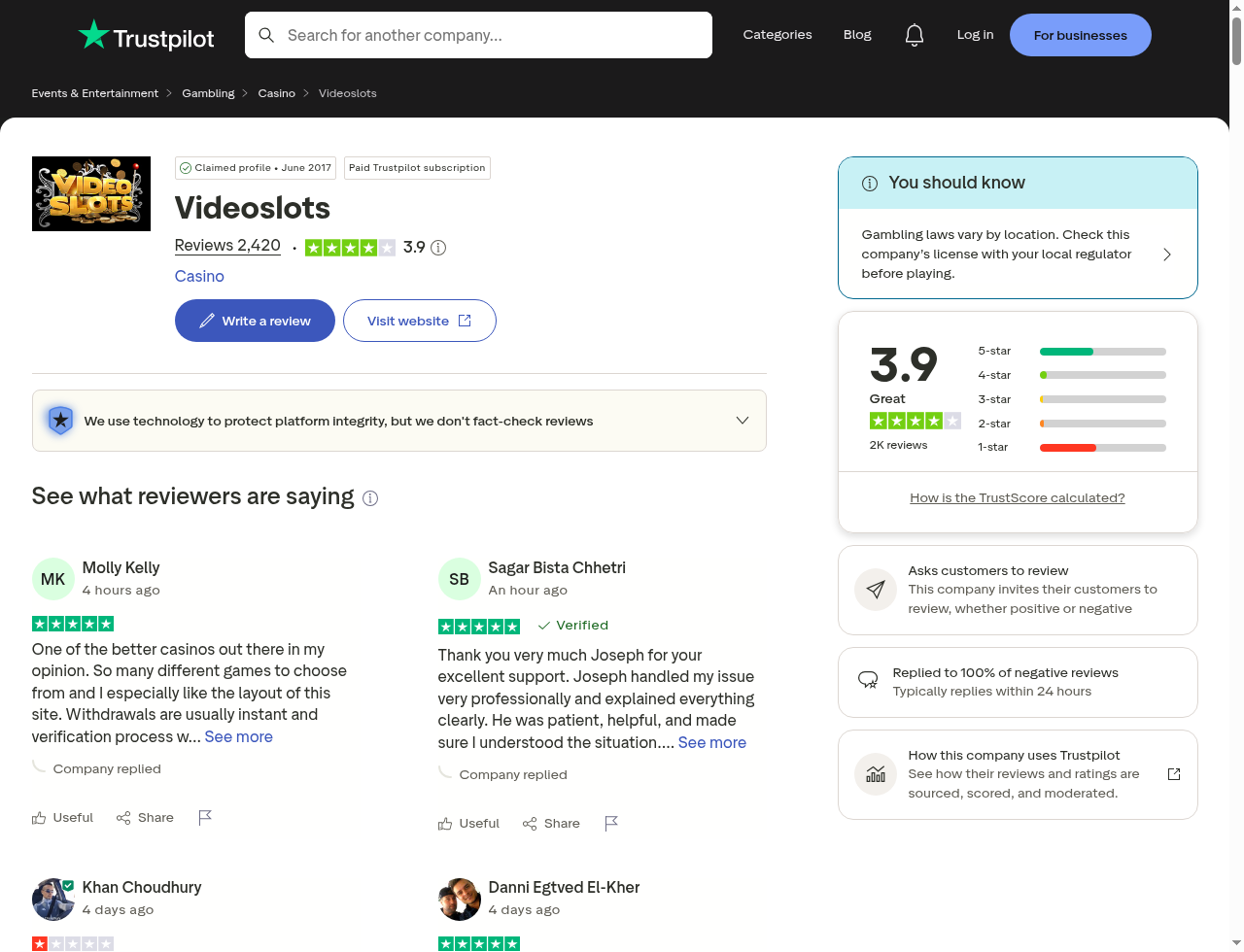Share Molly Kelly's review

click(x=145, y=818)
